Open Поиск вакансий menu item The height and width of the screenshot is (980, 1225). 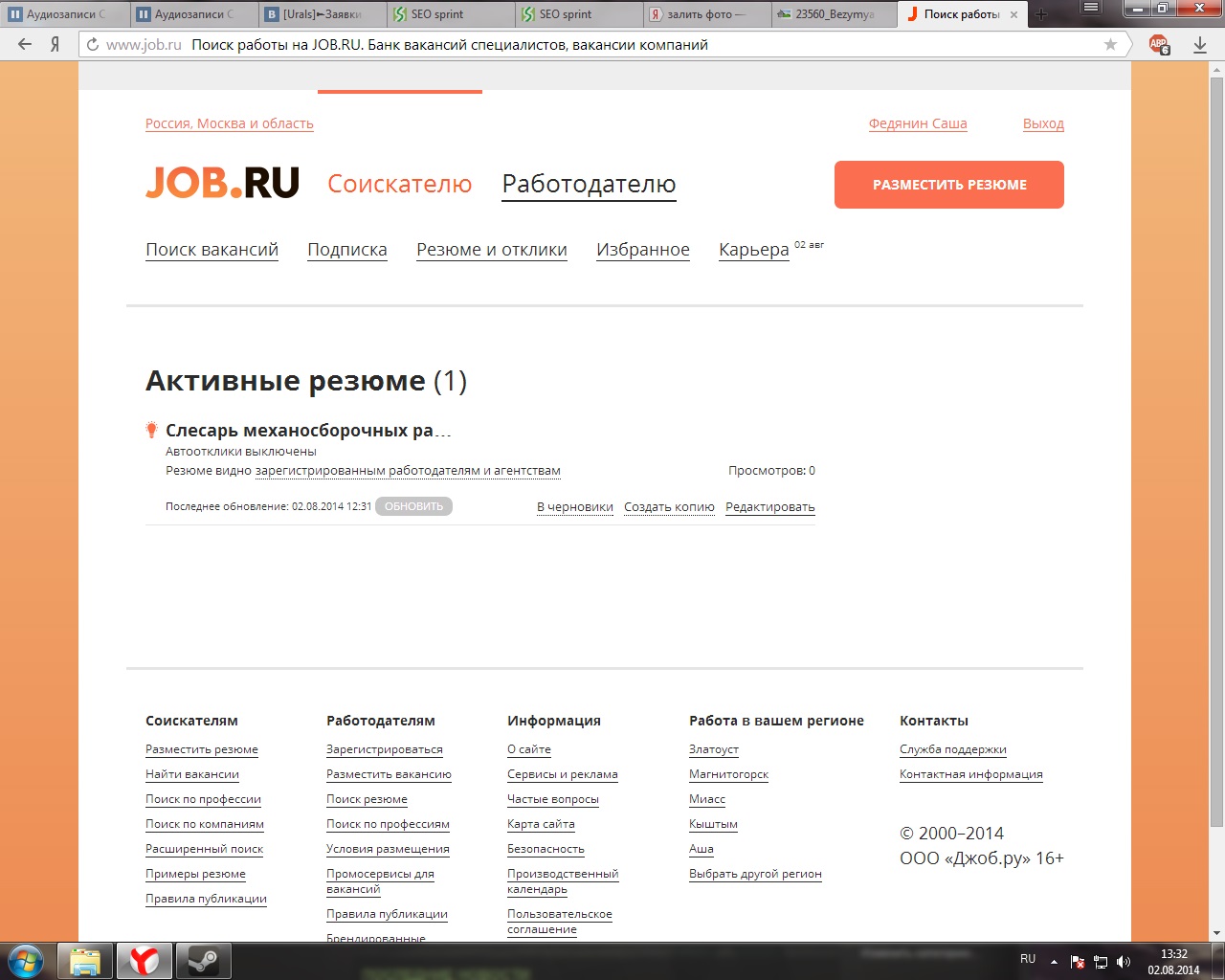(212, 250)
